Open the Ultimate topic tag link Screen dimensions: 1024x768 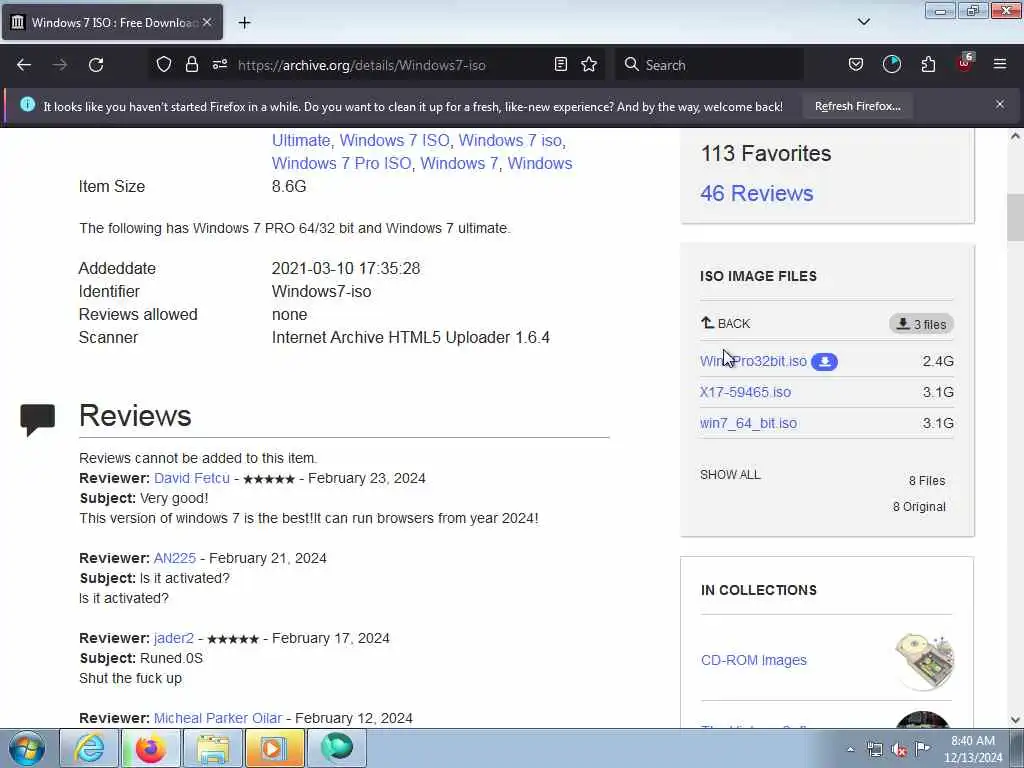301,140
